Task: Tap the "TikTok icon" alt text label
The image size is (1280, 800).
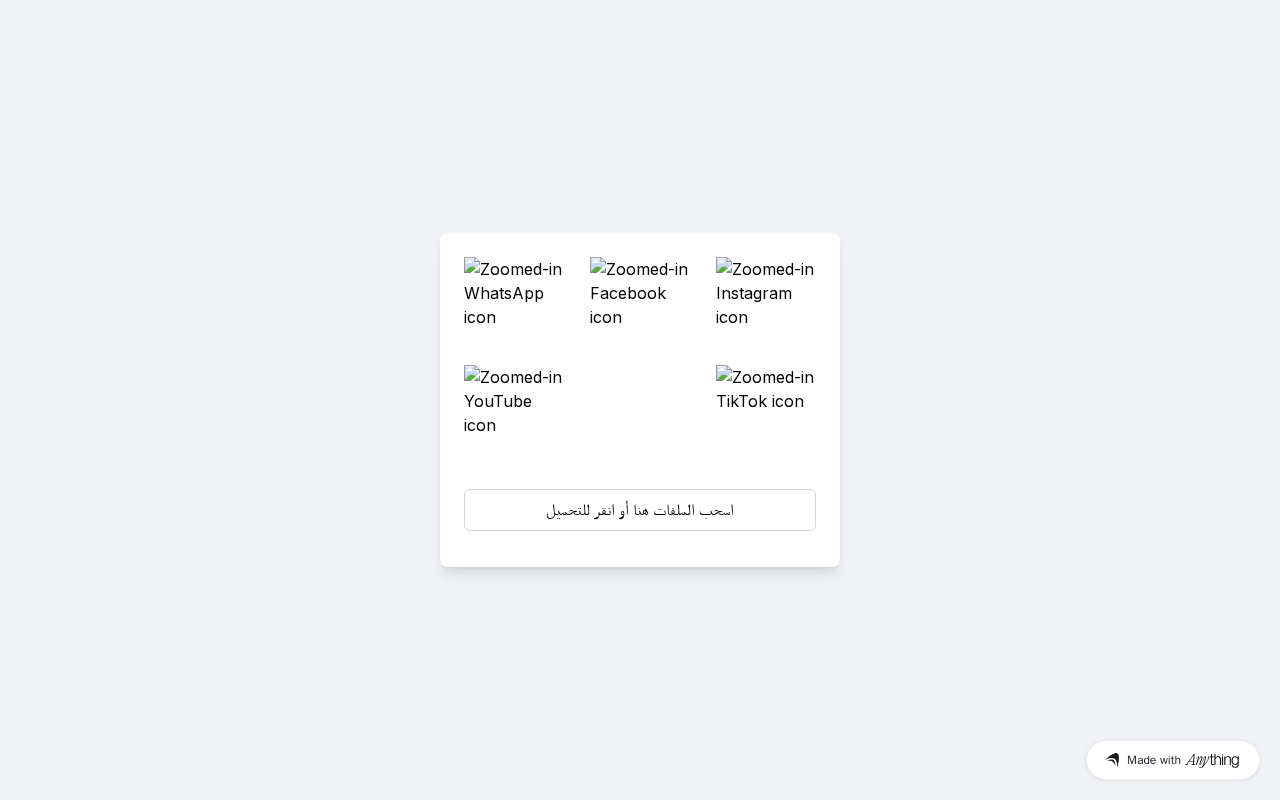Action: click(x=760, y=401)
